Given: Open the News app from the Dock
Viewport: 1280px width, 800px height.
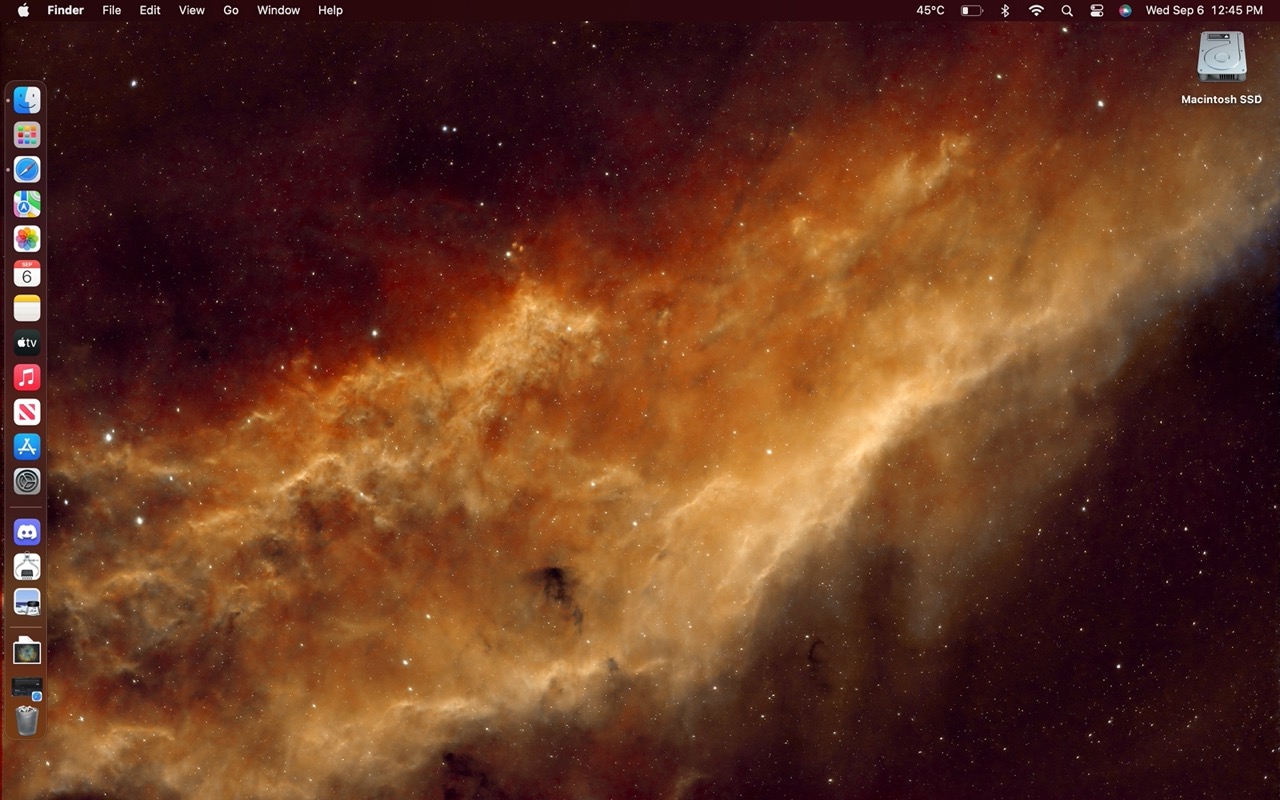Looking at the screenshot, I should 27,411.
